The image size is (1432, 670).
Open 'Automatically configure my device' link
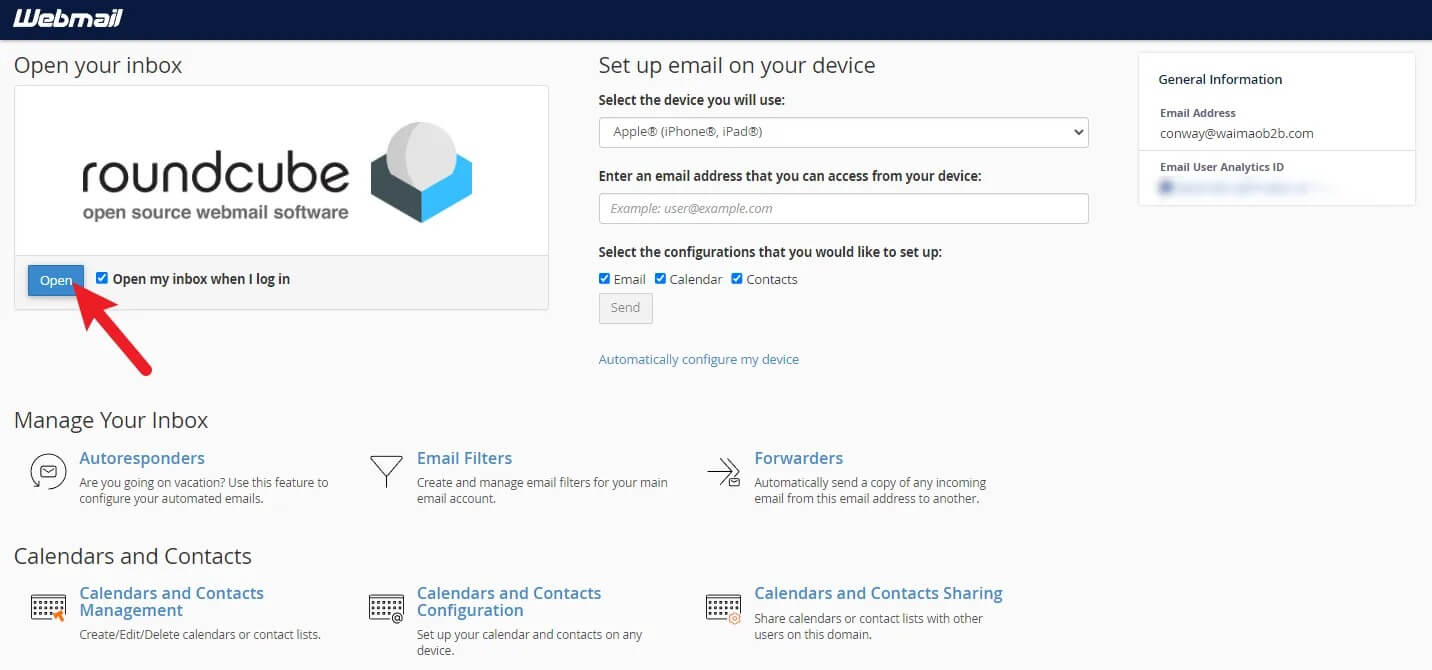point(698,359)
